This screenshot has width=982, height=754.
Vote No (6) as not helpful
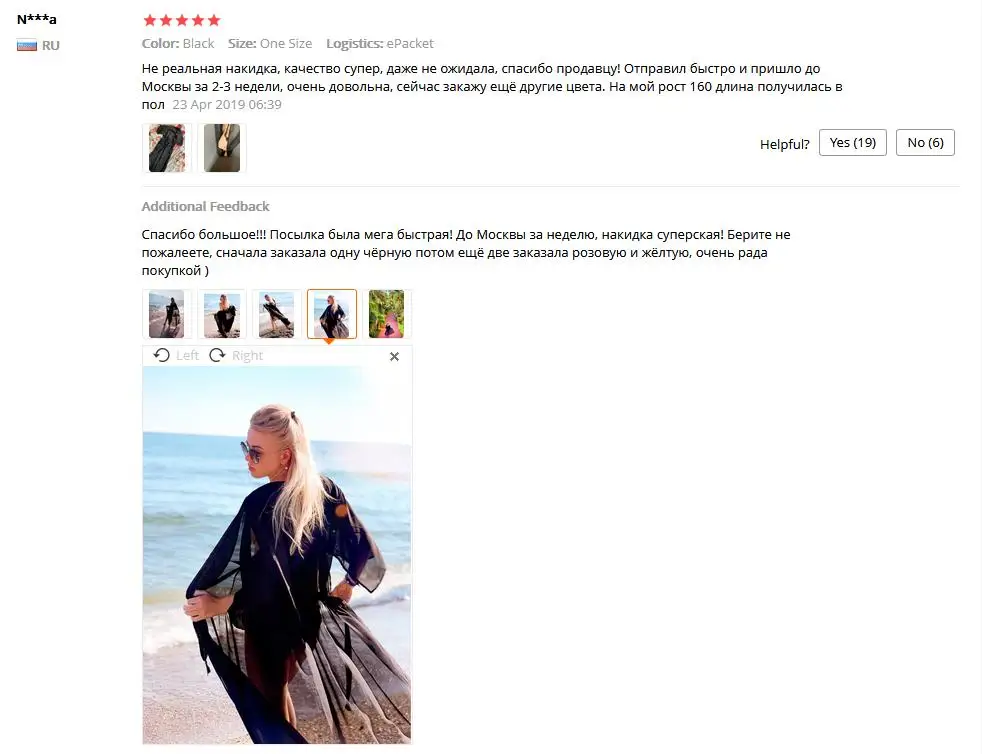(x=925, y=143)
